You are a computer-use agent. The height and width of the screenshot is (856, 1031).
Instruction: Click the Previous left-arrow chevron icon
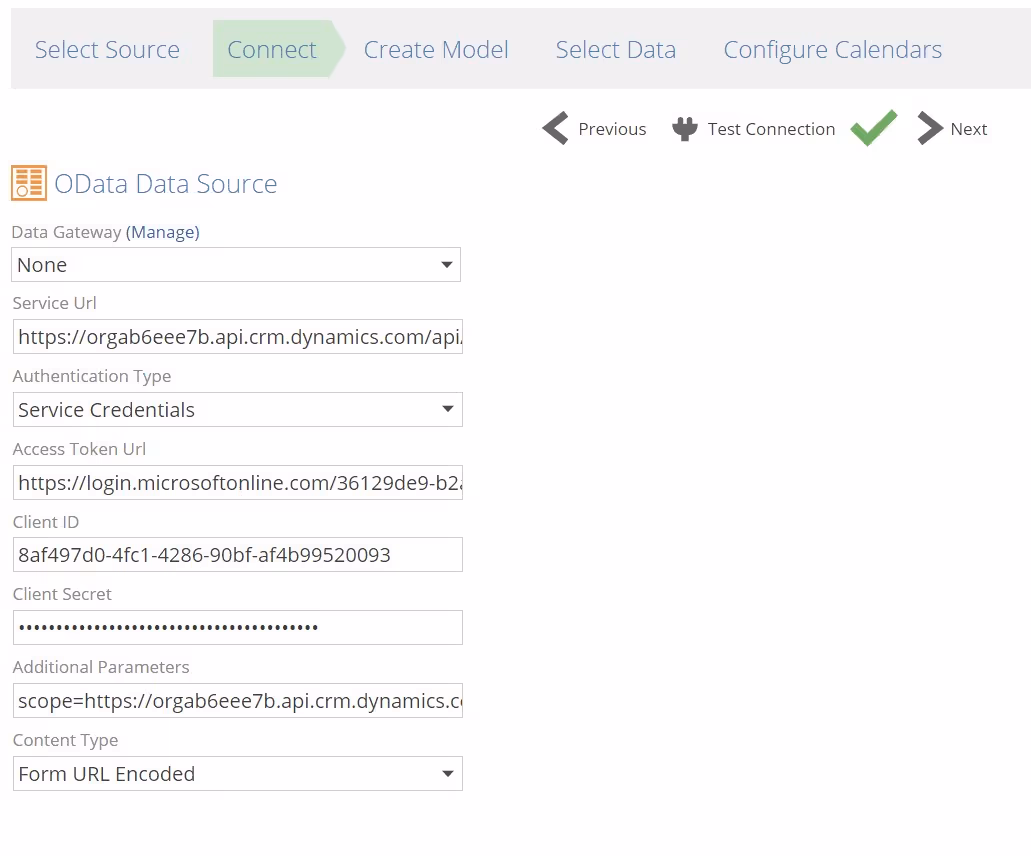(555, 129)
